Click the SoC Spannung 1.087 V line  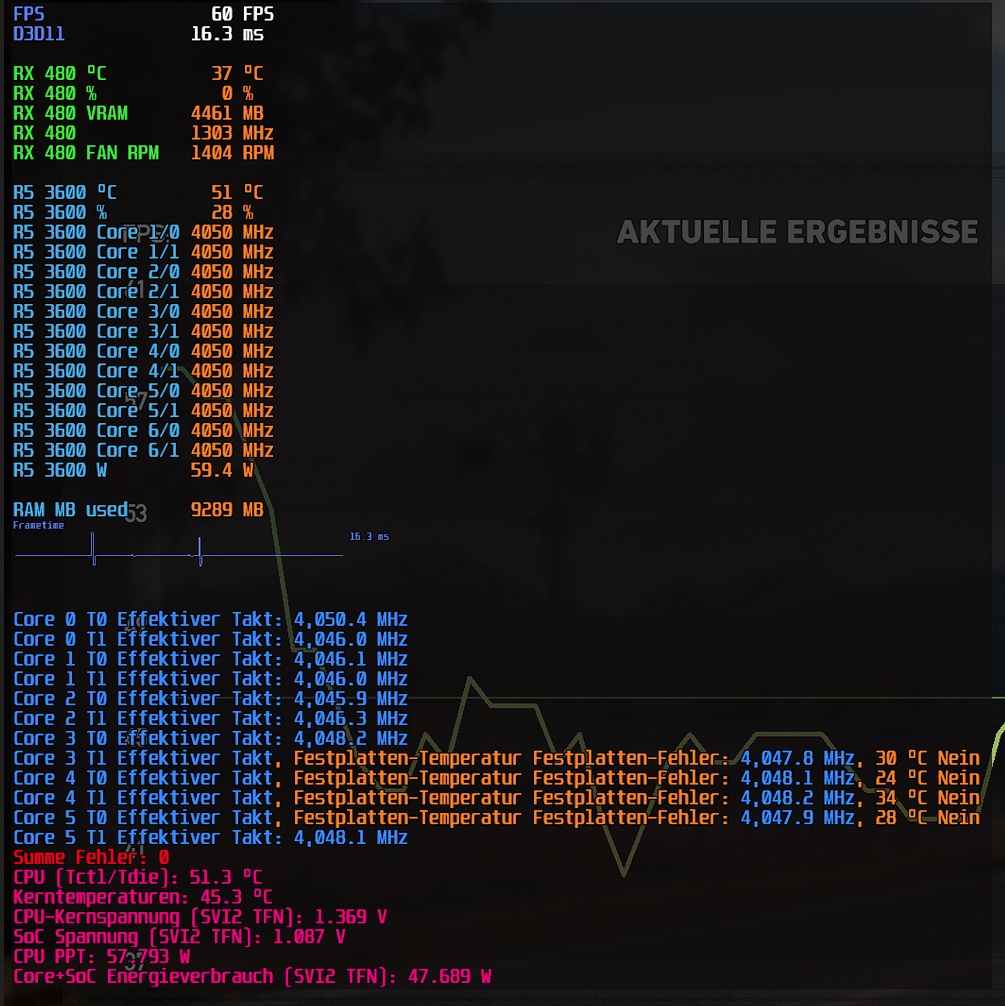pyautogui.click(x=180, y=937)
